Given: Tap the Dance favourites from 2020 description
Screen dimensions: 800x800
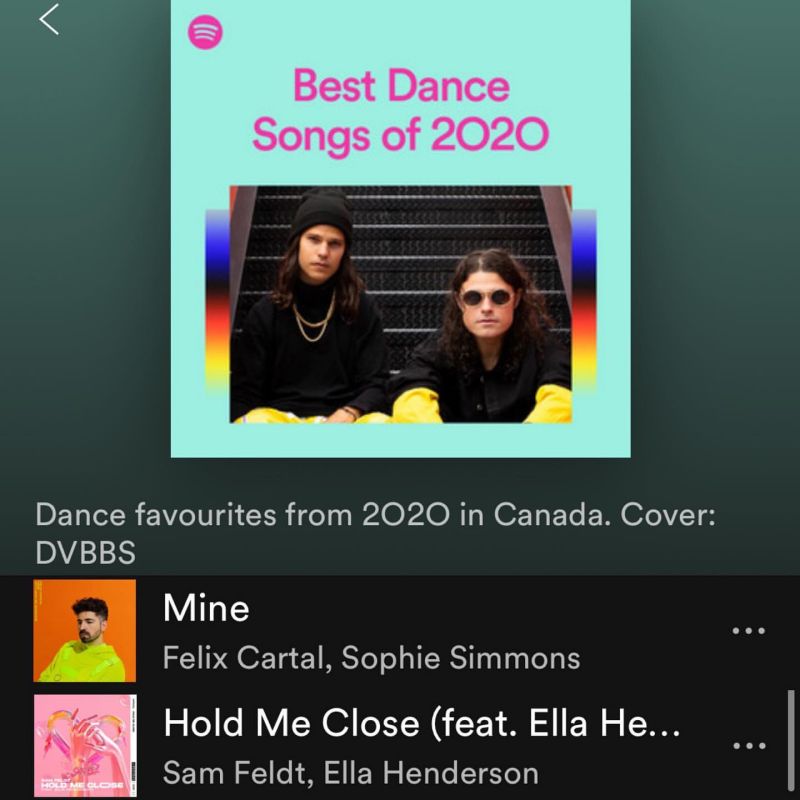Looking at the screenshot, I should pyautogui.click(x=375, y=534).
